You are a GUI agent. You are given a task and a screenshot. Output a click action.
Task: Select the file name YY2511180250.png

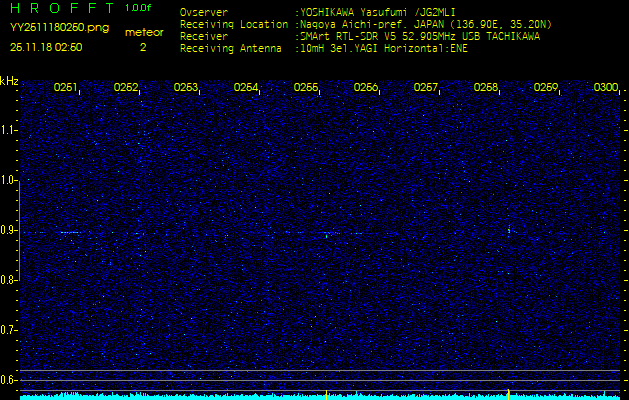[x=59, y=28]
